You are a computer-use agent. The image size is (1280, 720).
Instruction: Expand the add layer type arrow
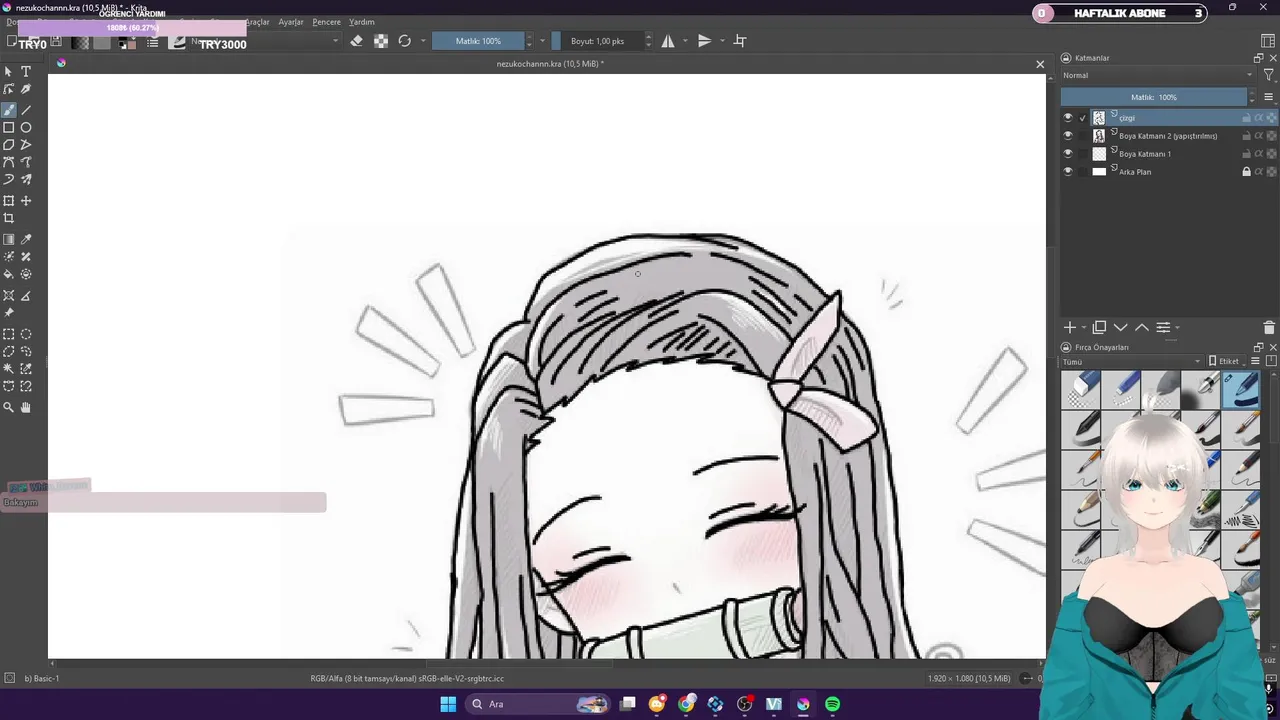(1084, 328)
